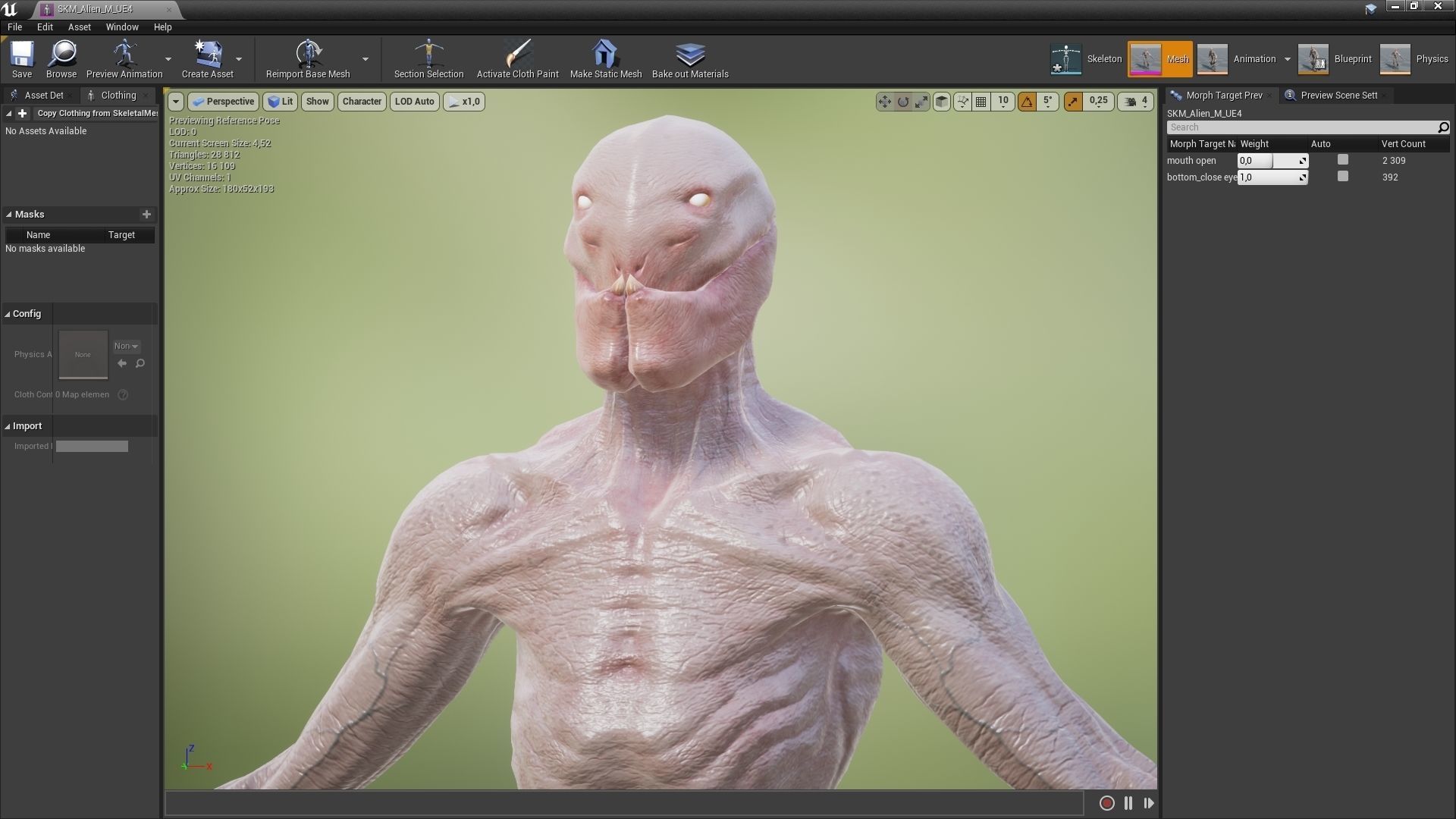Save the skeletal mesh asset
Image resolution: width=1456 pixels, height=819 pixels.
(x=22, y=59)
